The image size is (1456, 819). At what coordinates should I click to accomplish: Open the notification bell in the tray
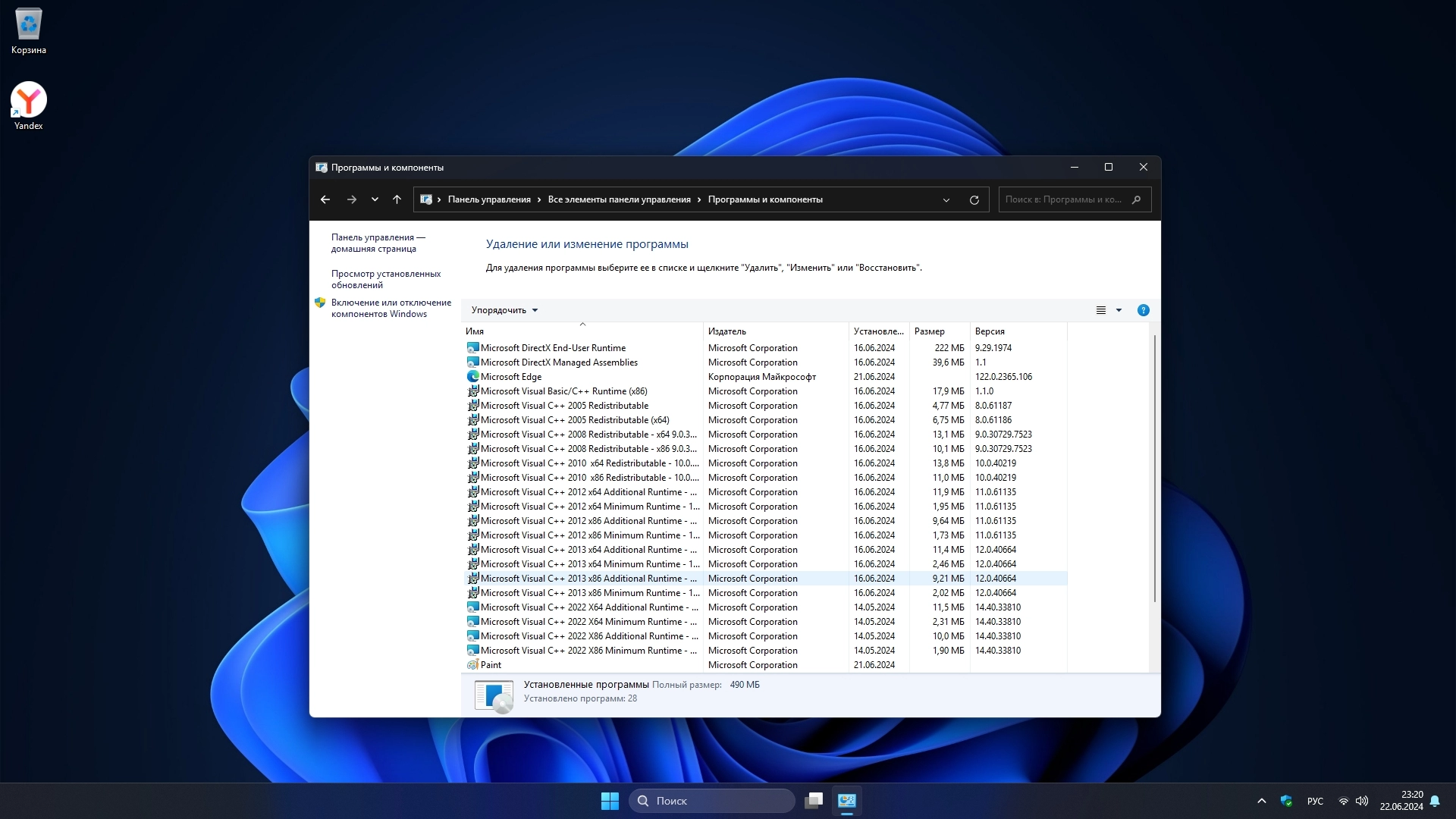(1435, 801)
